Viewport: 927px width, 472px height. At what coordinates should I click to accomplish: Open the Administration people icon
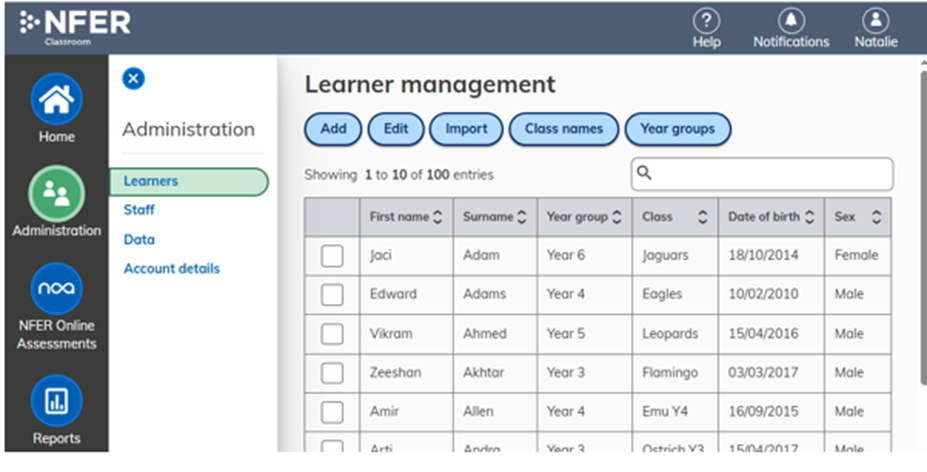[x=56, y=193]
